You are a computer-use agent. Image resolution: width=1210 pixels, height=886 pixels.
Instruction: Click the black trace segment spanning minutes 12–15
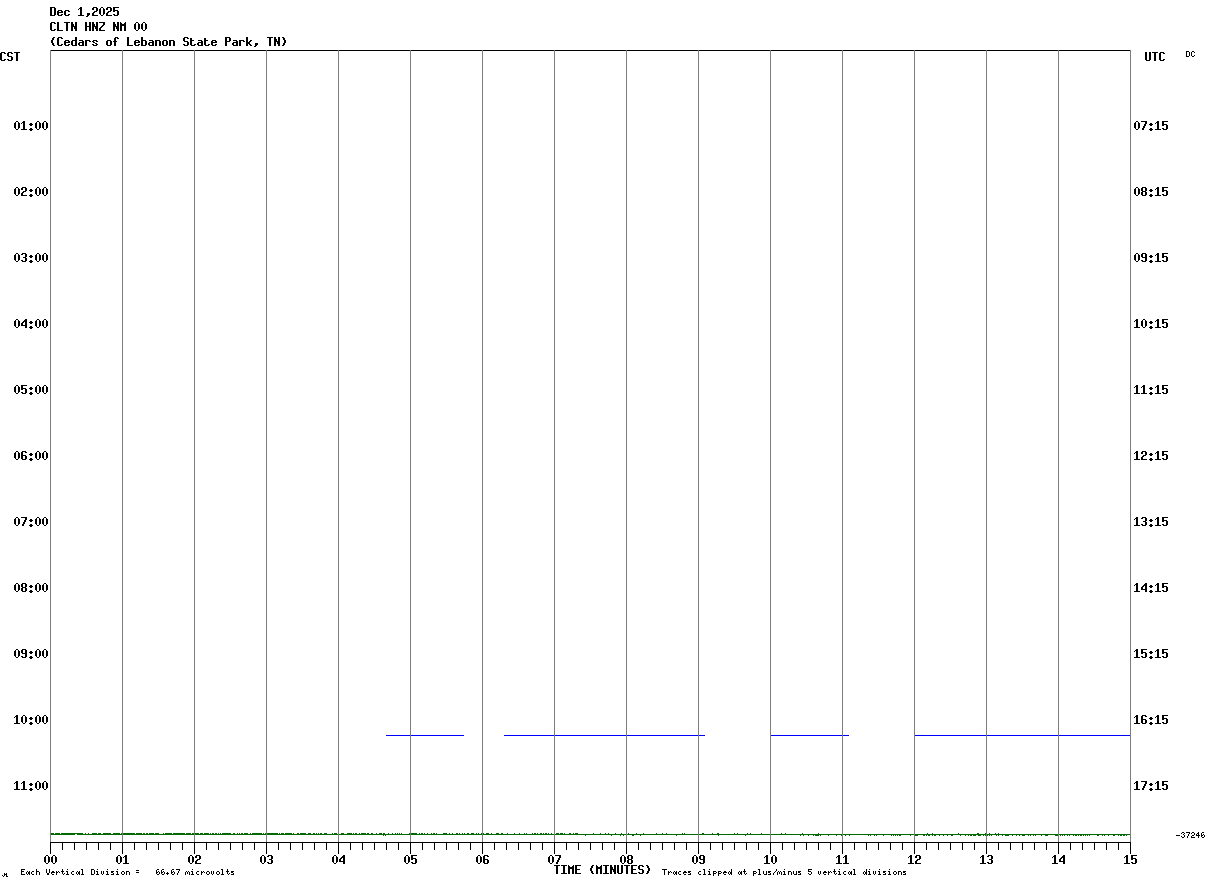[x=1022, y=735]
